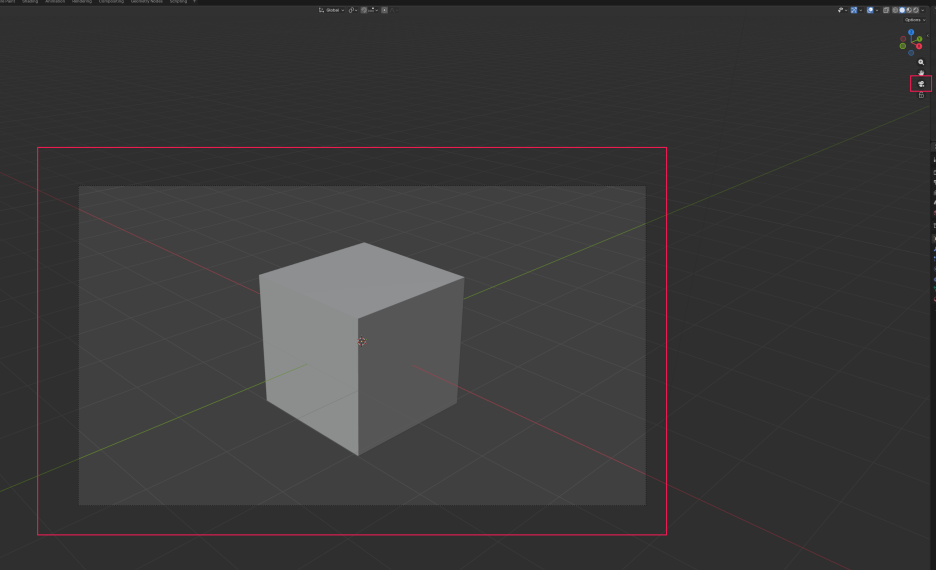
Task: Switch to the Geometry Nodes workspace tab
Action: (x=147, y=1)
